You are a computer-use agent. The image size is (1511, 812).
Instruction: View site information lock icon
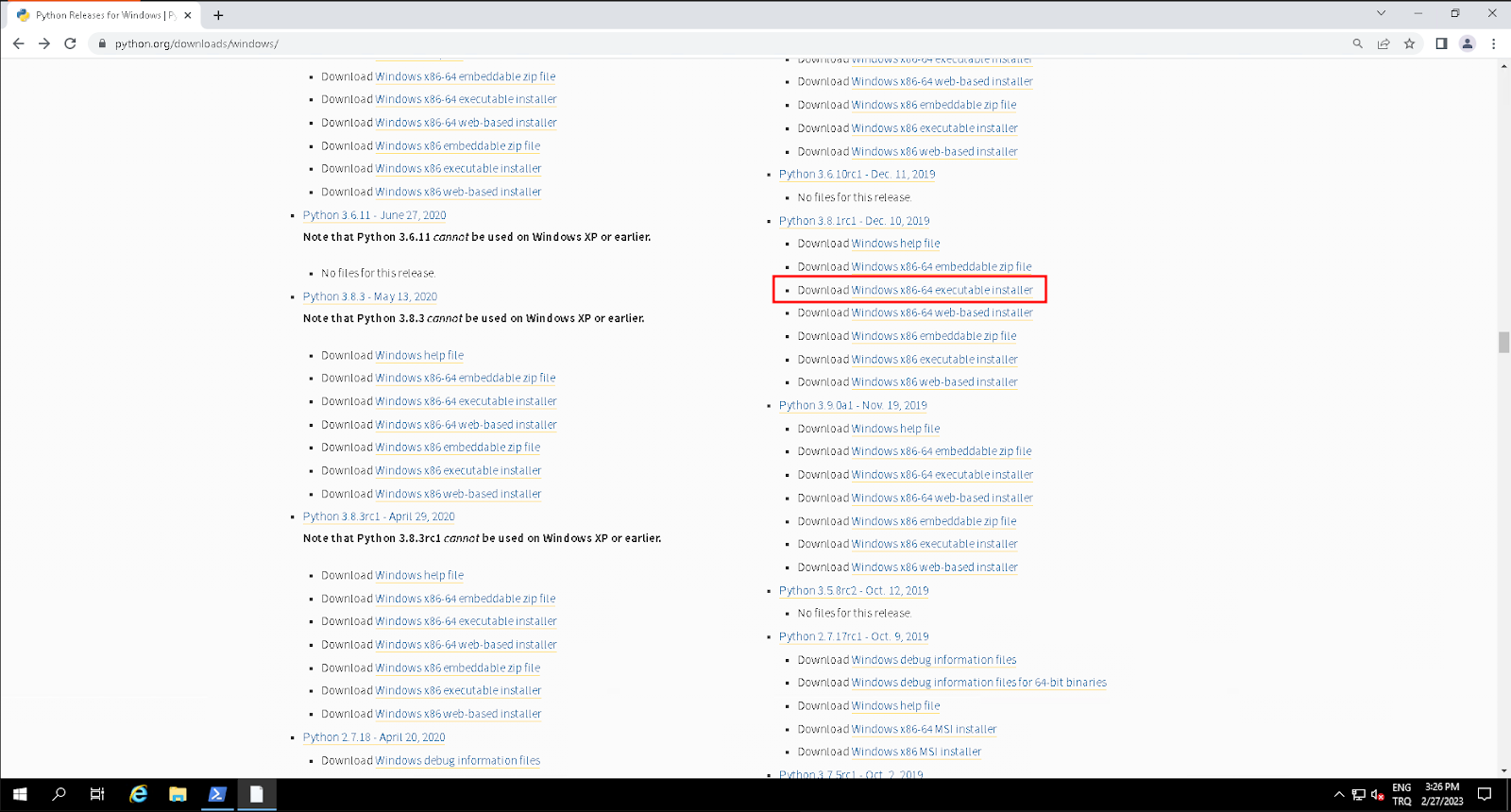(x=102, y=43)
